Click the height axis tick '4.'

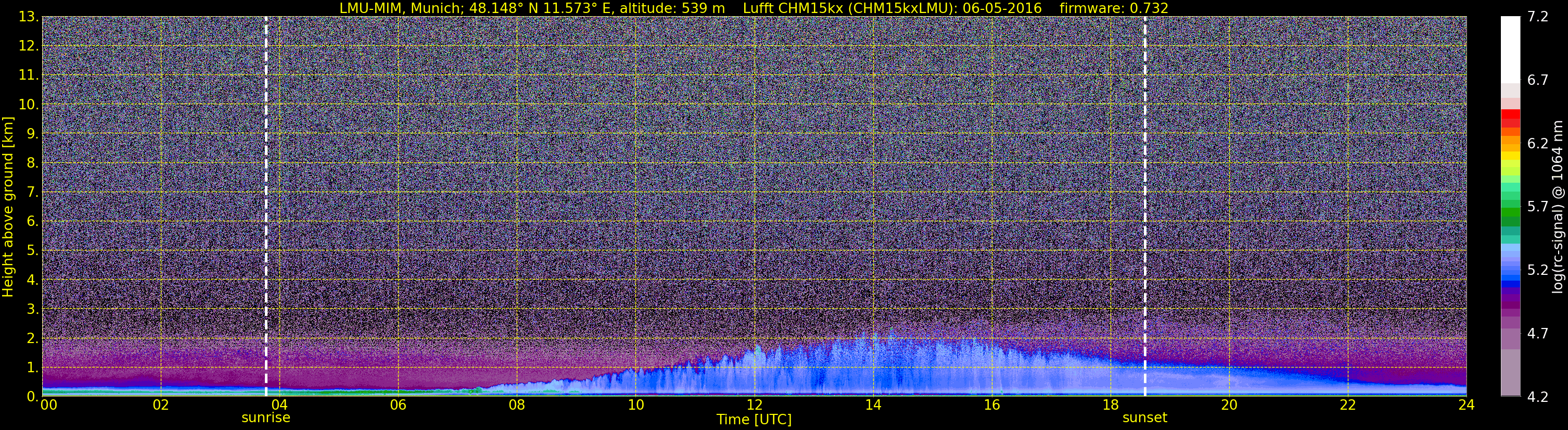pos(32,280)
